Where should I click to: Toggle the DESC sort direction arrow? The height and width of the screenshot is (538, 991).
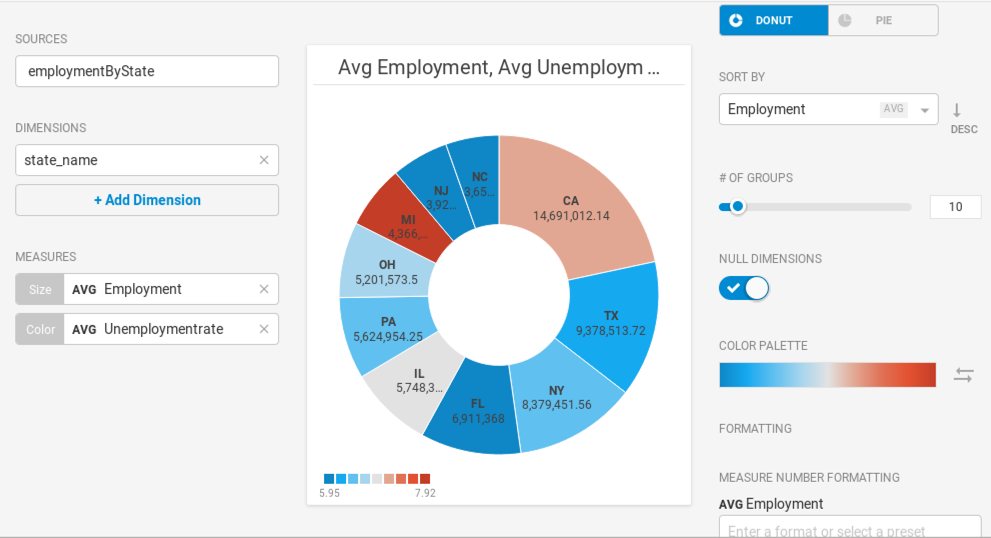coord(957,110)
